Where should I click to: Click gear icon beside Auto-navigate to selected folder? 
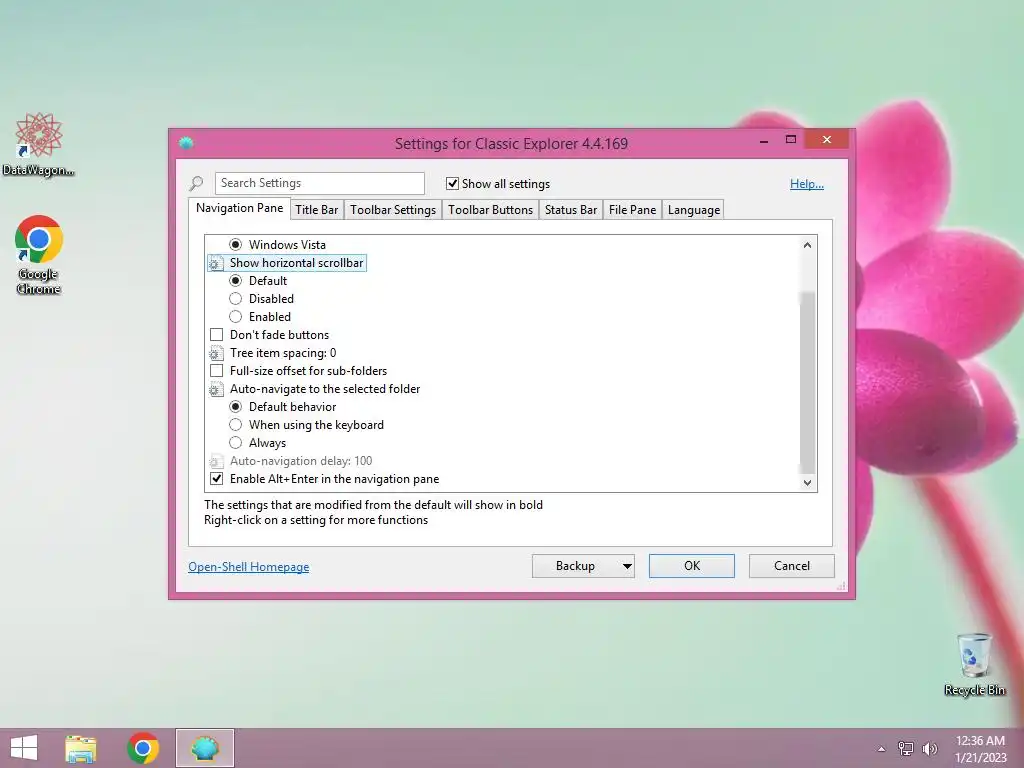[216, 389]
